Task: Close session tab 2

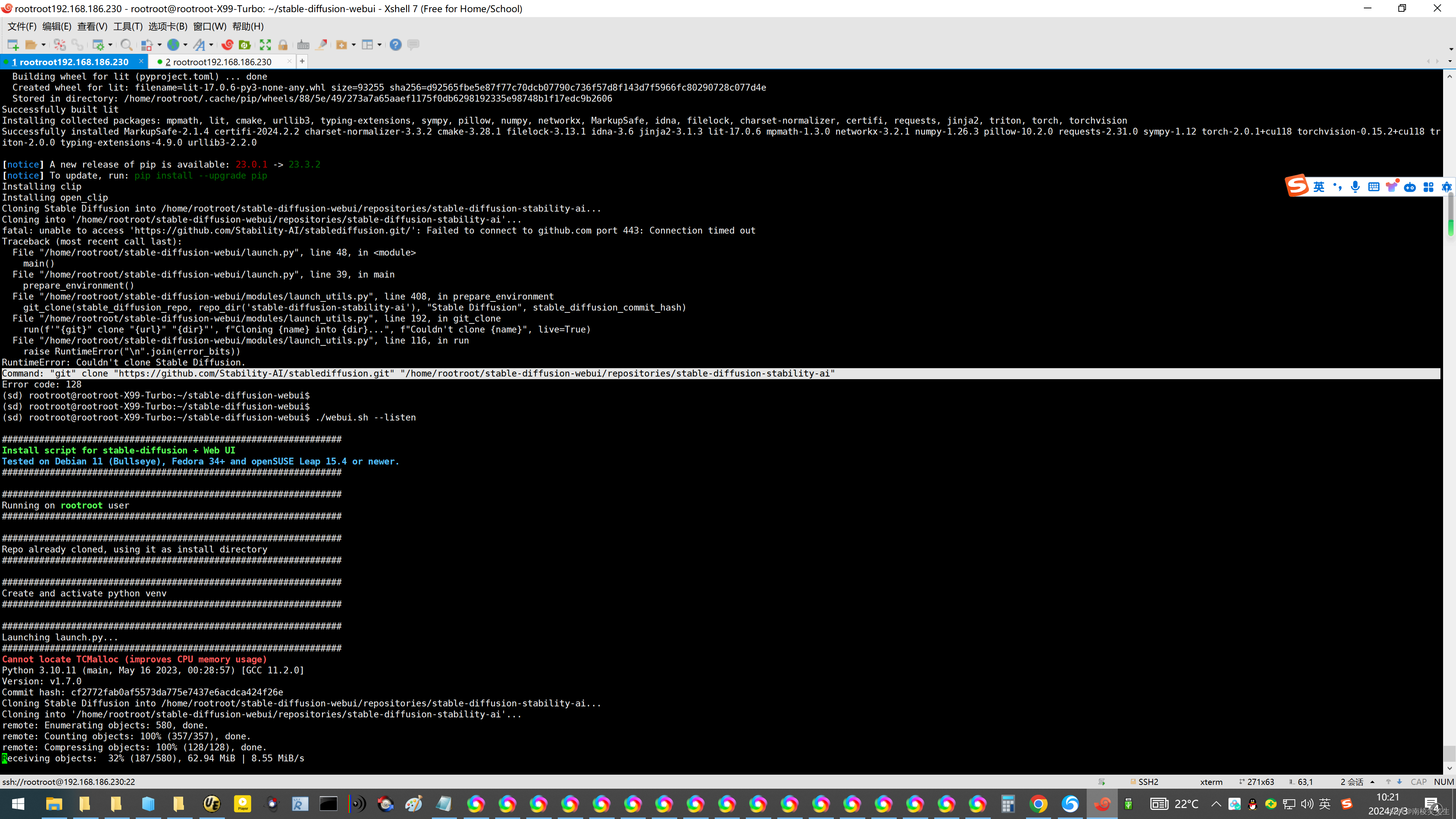Action: tap(289, 61)
